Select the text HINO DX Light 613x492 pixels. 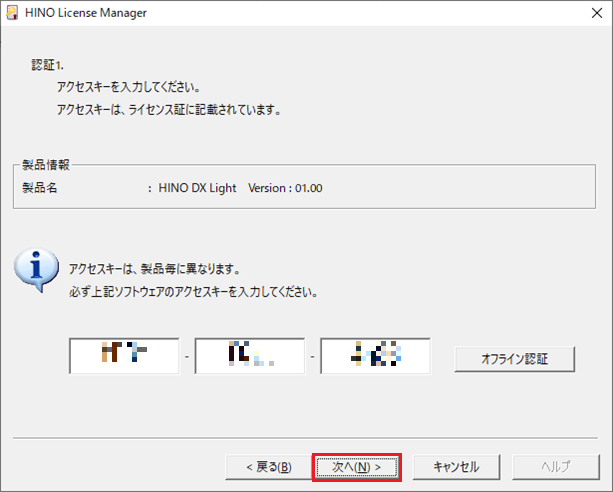(197, 188)
